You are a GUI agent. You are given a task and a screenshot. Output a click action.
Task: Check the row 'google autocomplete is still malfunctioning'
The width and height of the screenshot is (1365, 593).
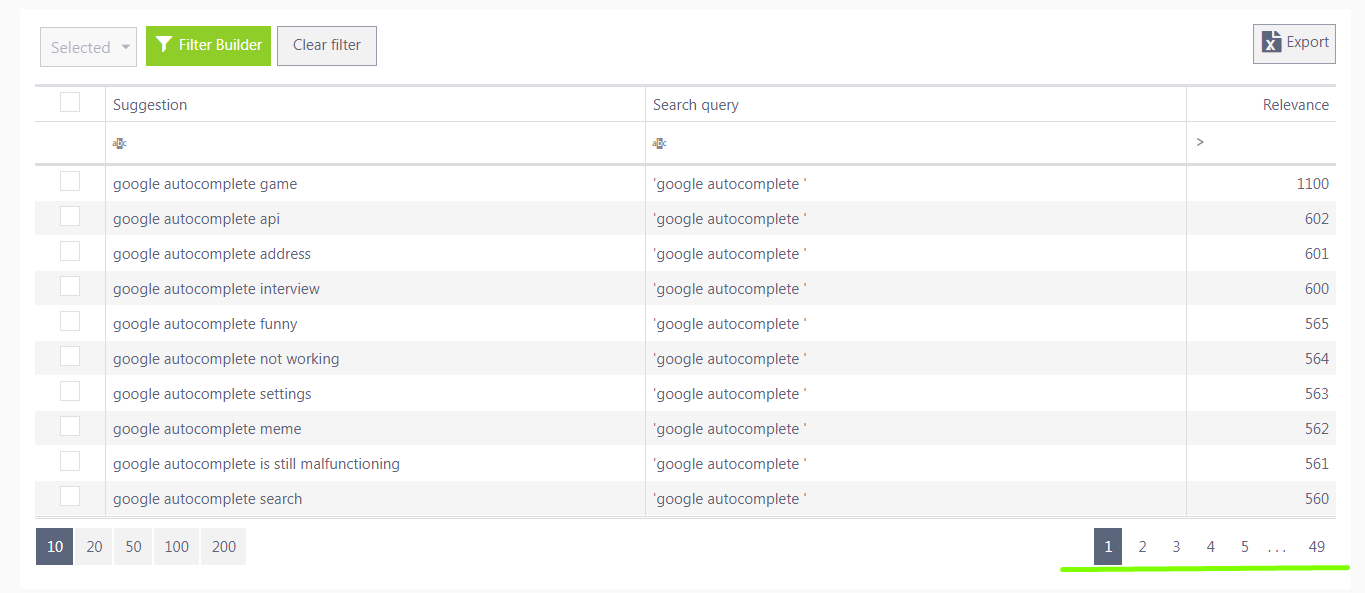click(x=70, y=461)
